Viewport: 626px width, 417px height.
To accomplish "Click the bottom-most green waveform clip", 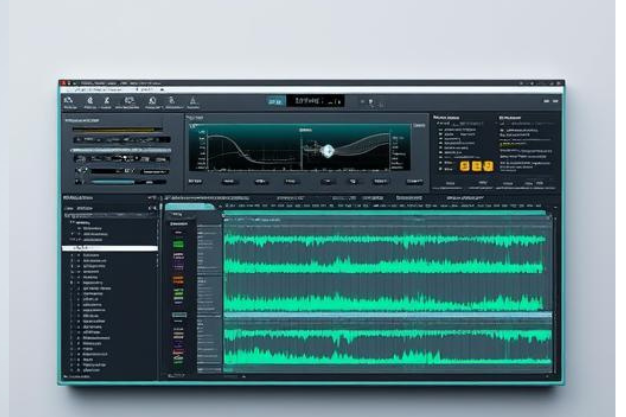I will tap(388, 355).
